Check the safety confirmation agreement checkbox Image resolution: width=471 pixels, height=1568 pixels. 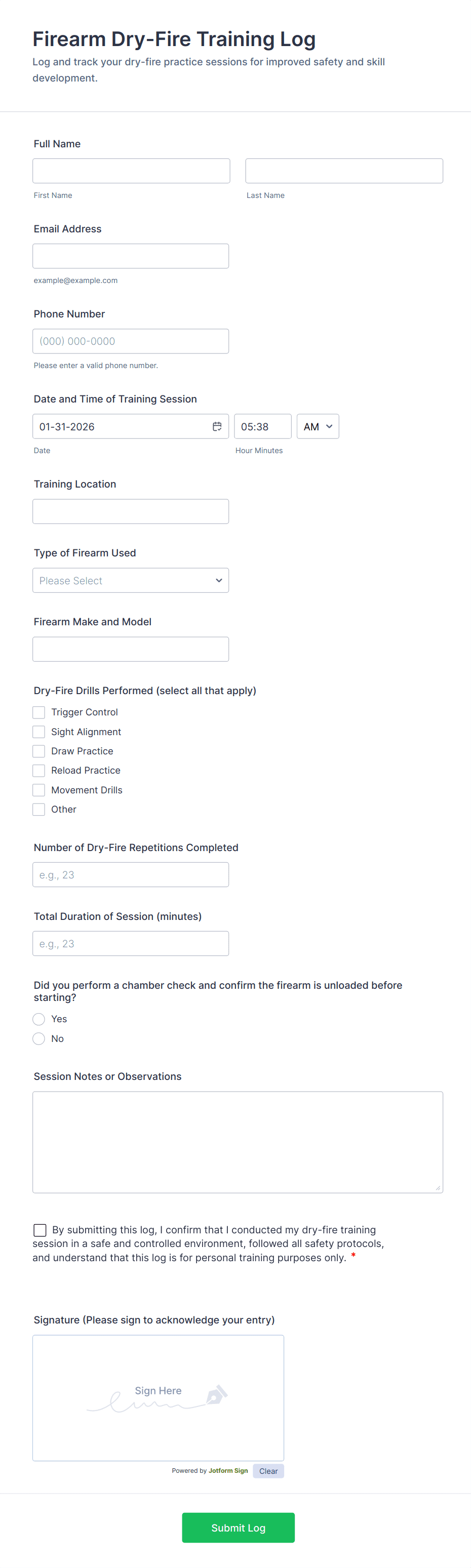click(40, 1230)
